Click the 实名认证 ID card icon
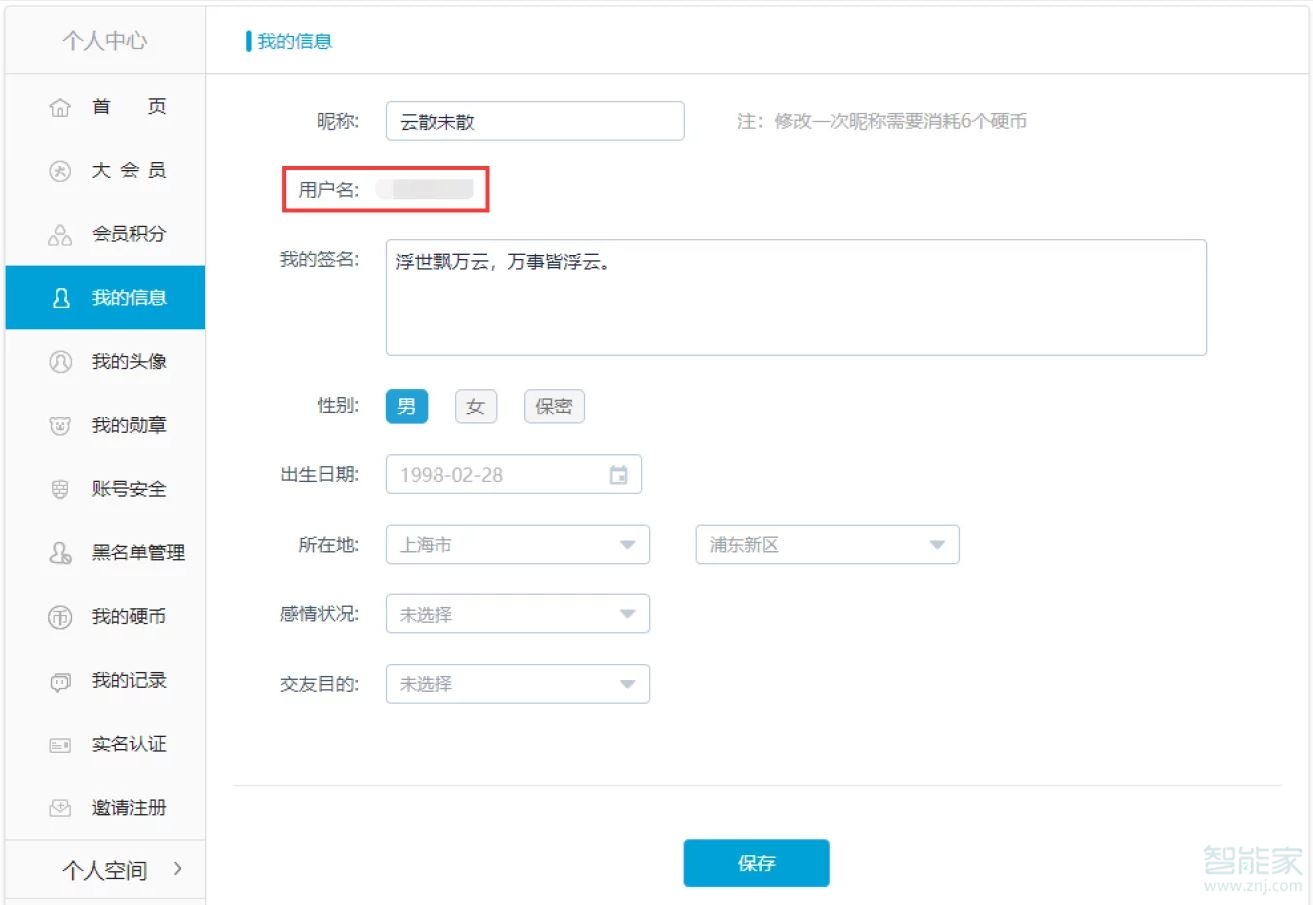The width and height of the screenshot is (1313, 905). (x=61, y=745)
